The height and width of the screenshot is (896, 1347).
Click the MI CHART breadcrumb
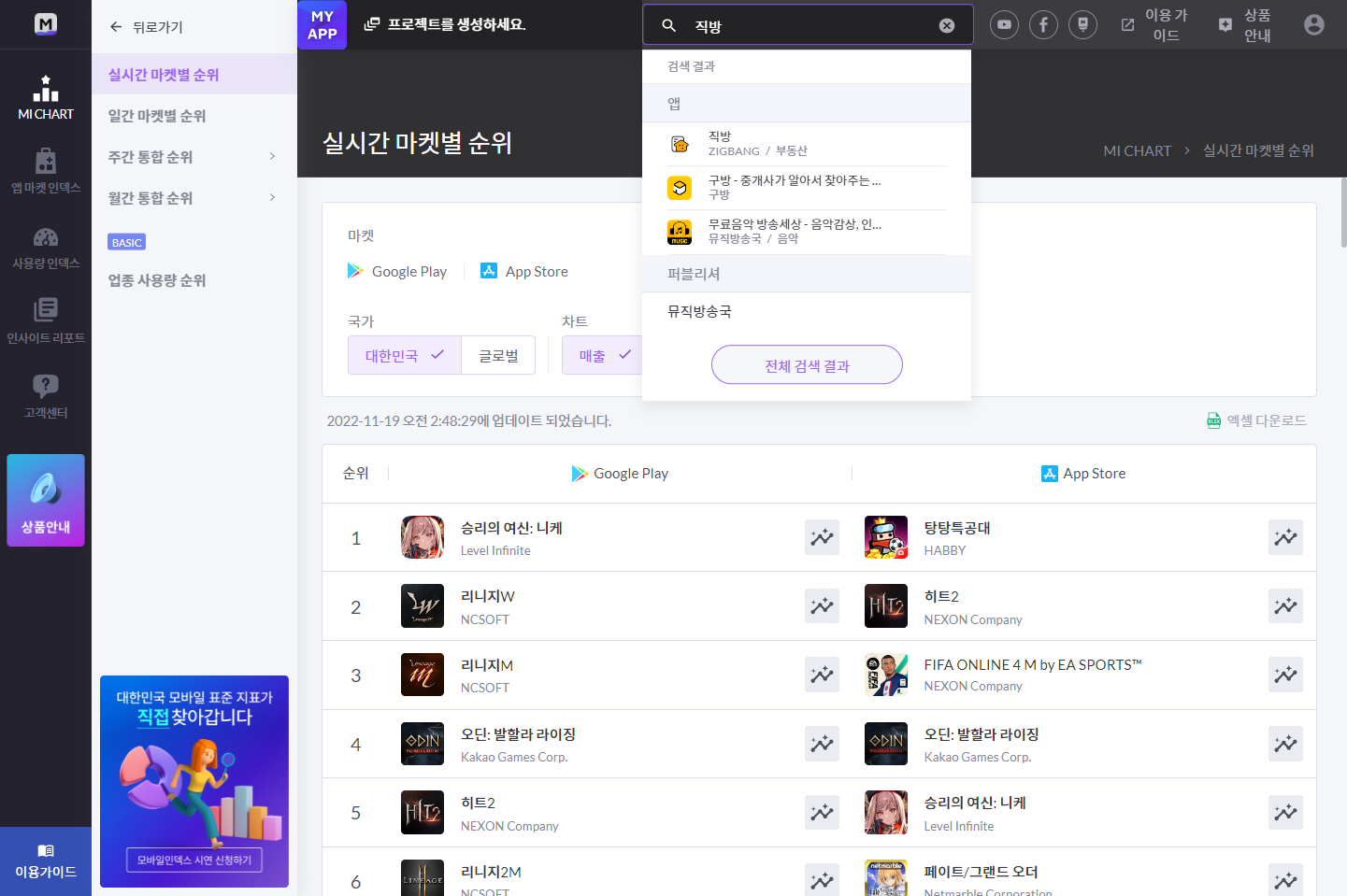(1137, 150)
